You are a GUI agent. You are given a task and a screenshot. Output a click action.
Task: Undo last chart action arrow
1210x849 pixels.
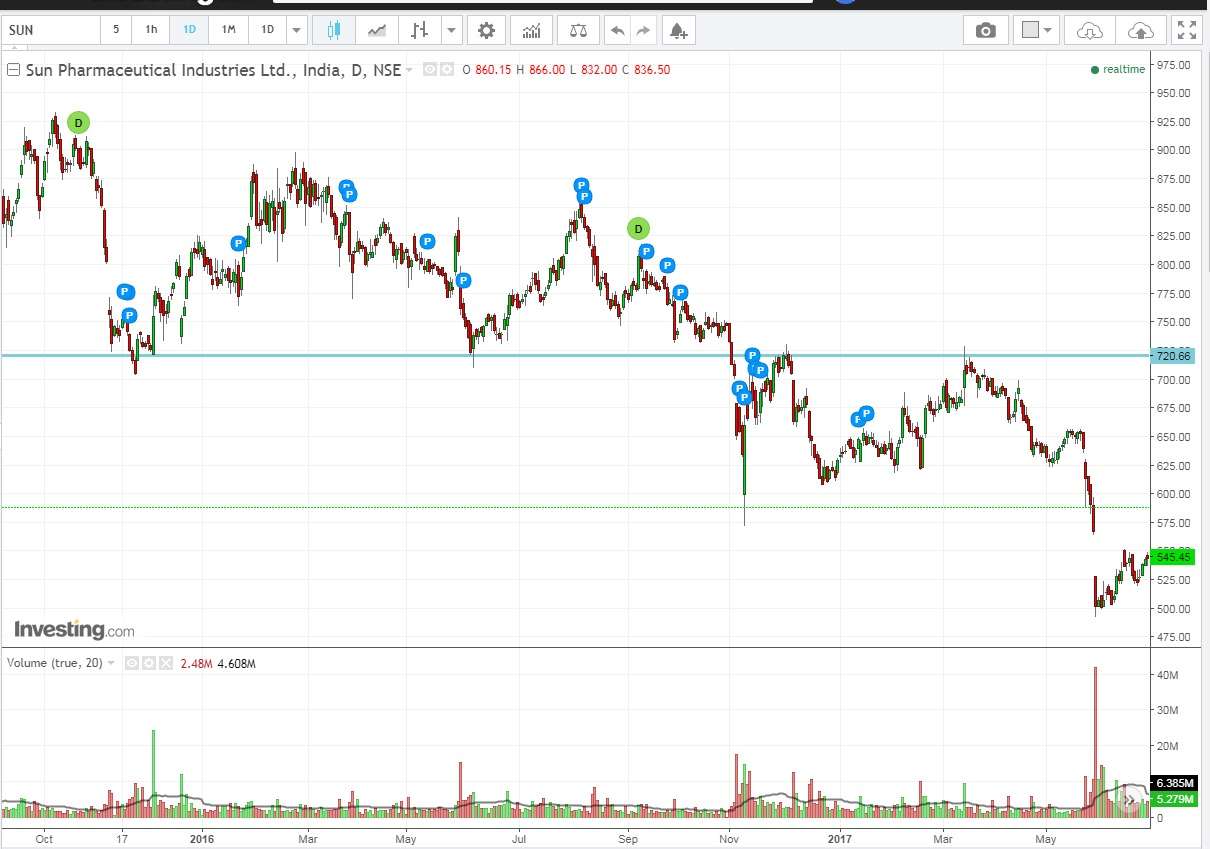pos(618,30)
